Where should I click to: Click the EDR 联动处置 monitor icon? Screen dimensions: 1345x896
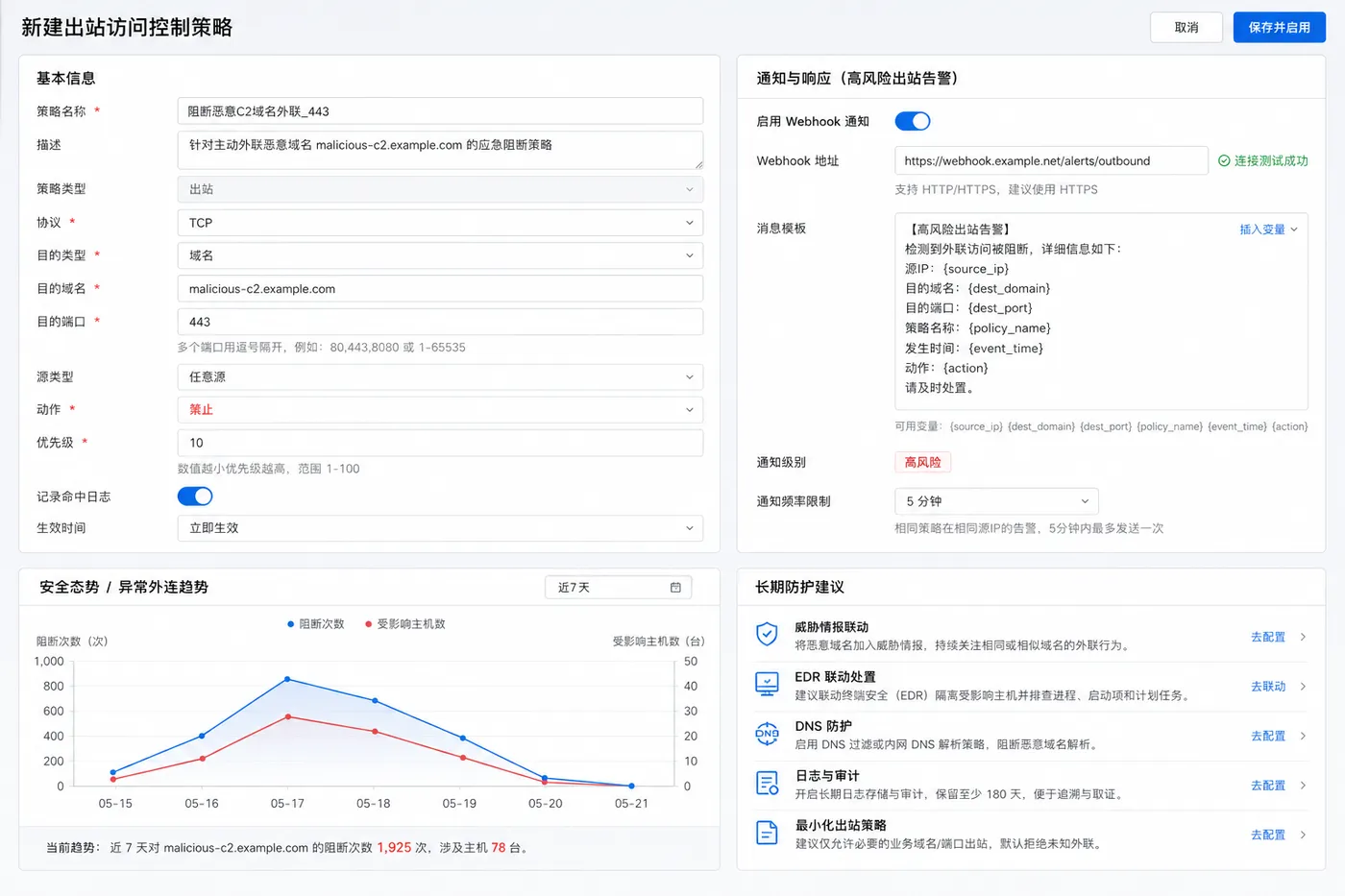coord(767,685)
